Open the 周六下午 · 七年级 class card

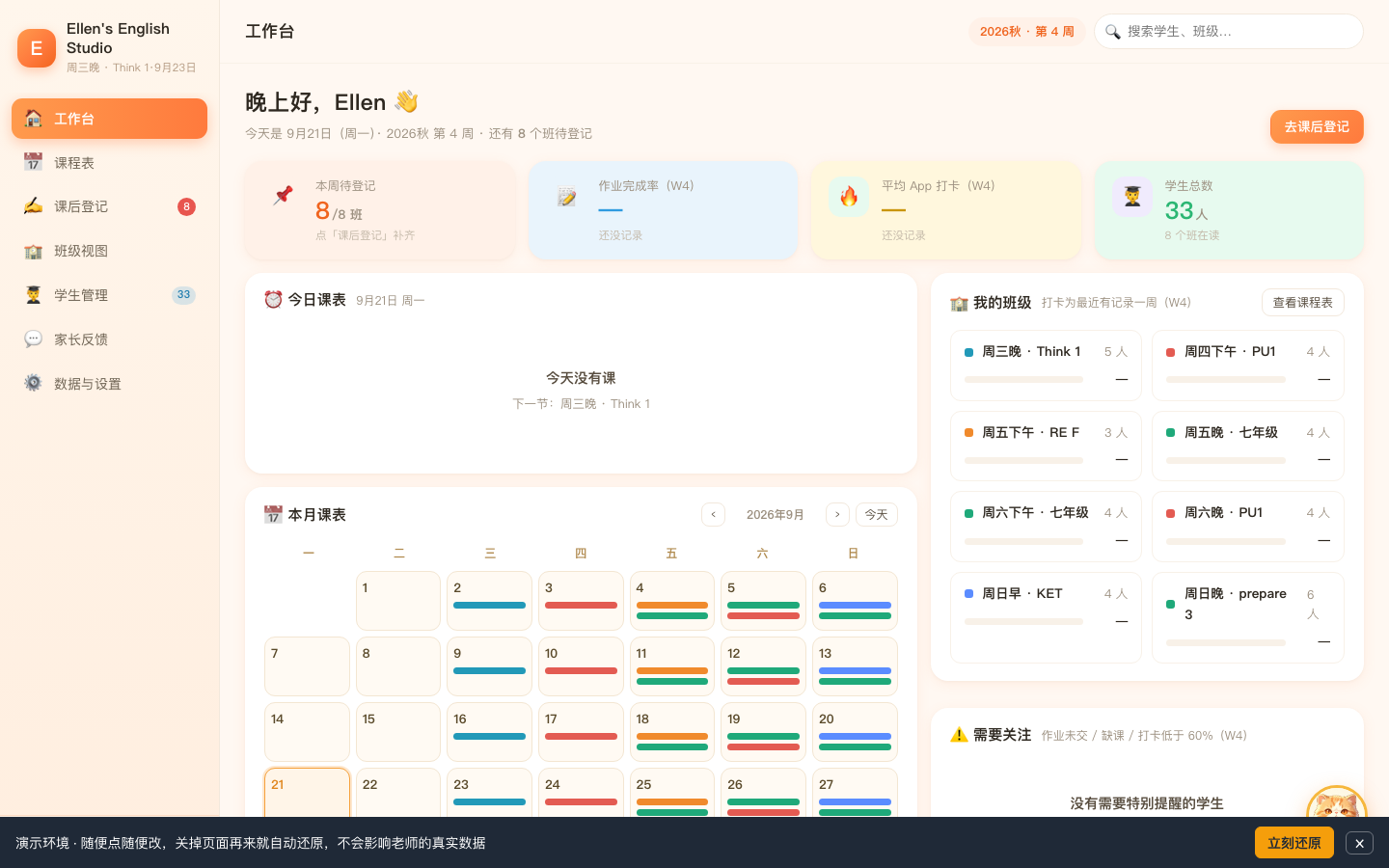point(1046,527)
